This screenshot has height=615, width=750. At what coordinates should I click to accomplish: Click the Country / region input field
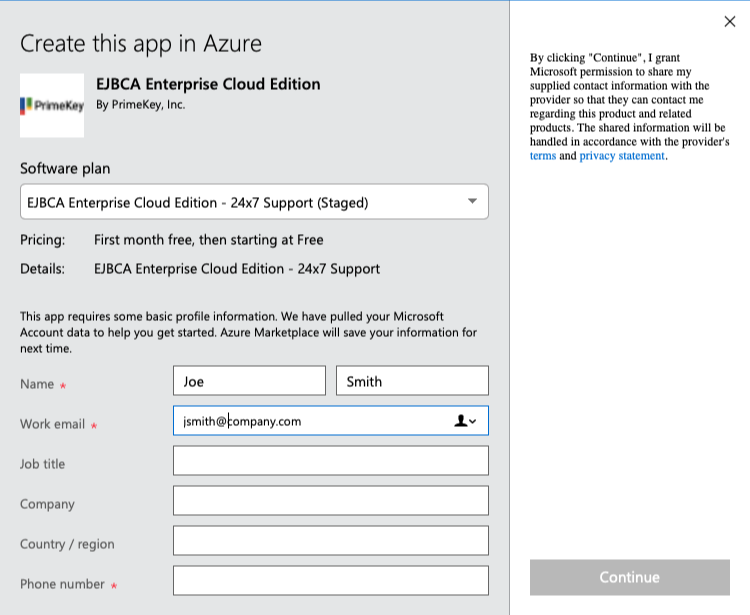click(x=330, y=541)
